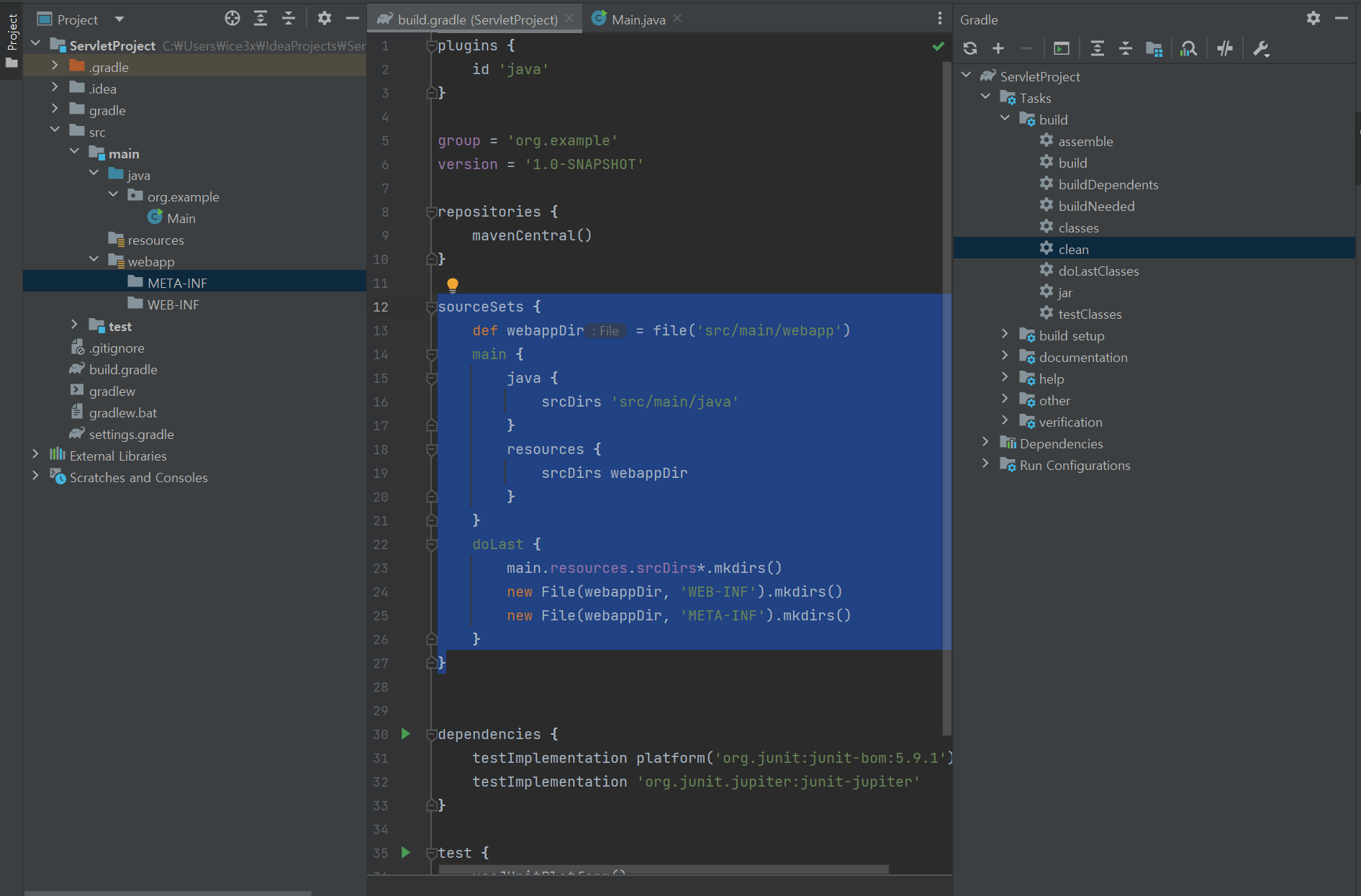
Task: Run the test block gutter arrow
Action: [x=406, y=852]
